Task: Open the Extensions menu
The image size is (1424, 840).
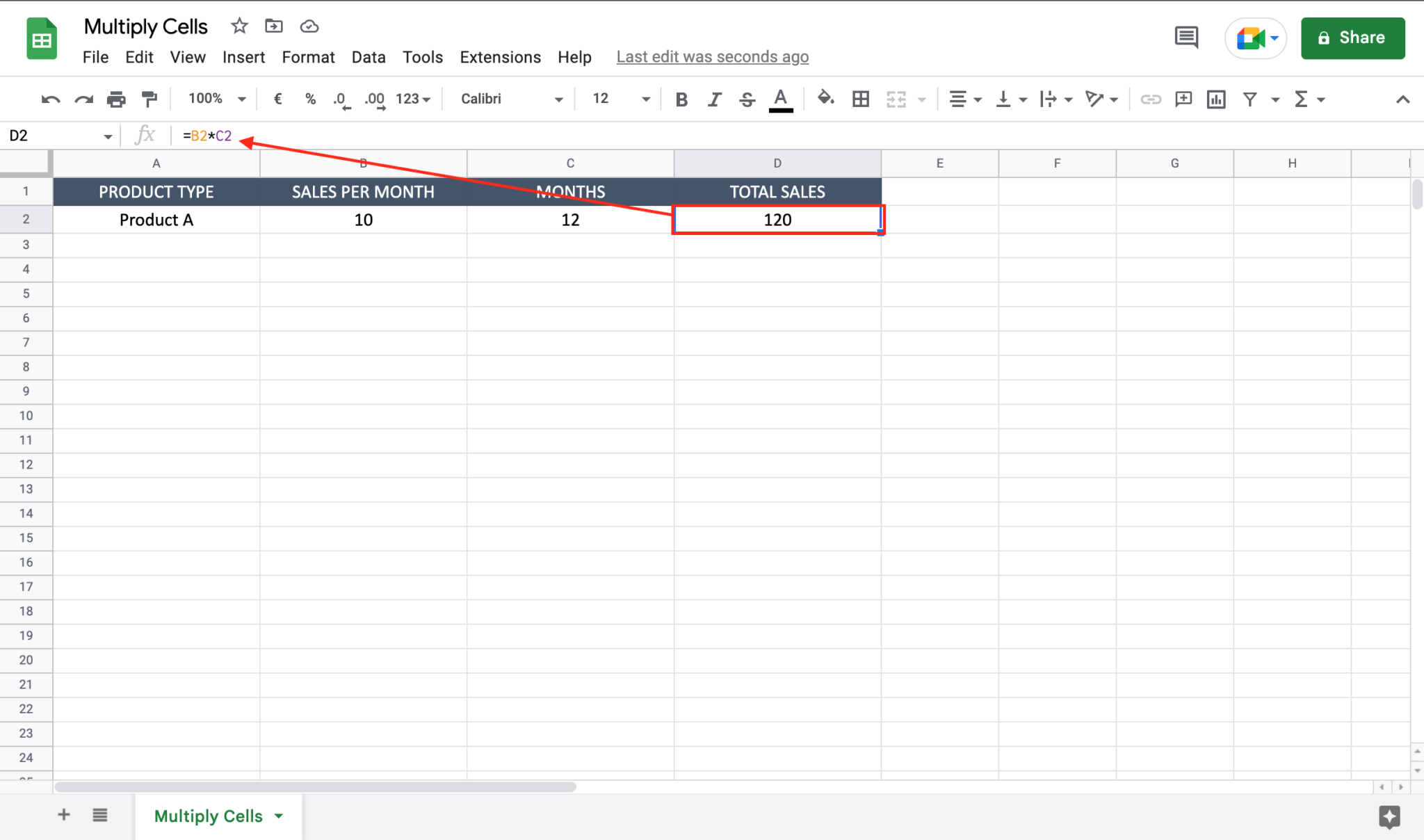Action: coord(499,56)
